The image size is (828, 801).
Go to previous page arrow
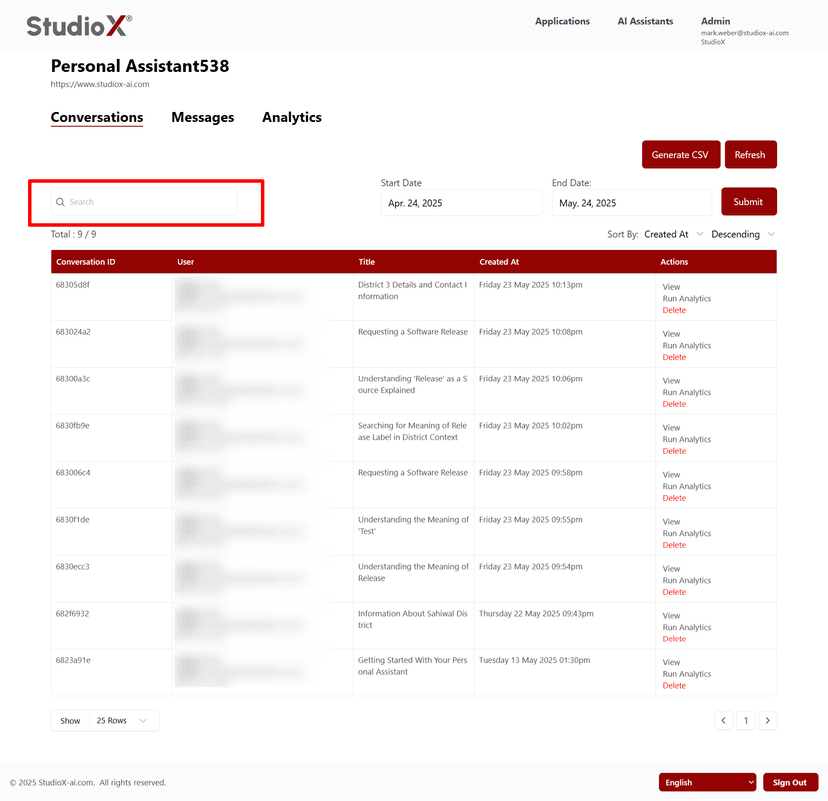(724, 720)
